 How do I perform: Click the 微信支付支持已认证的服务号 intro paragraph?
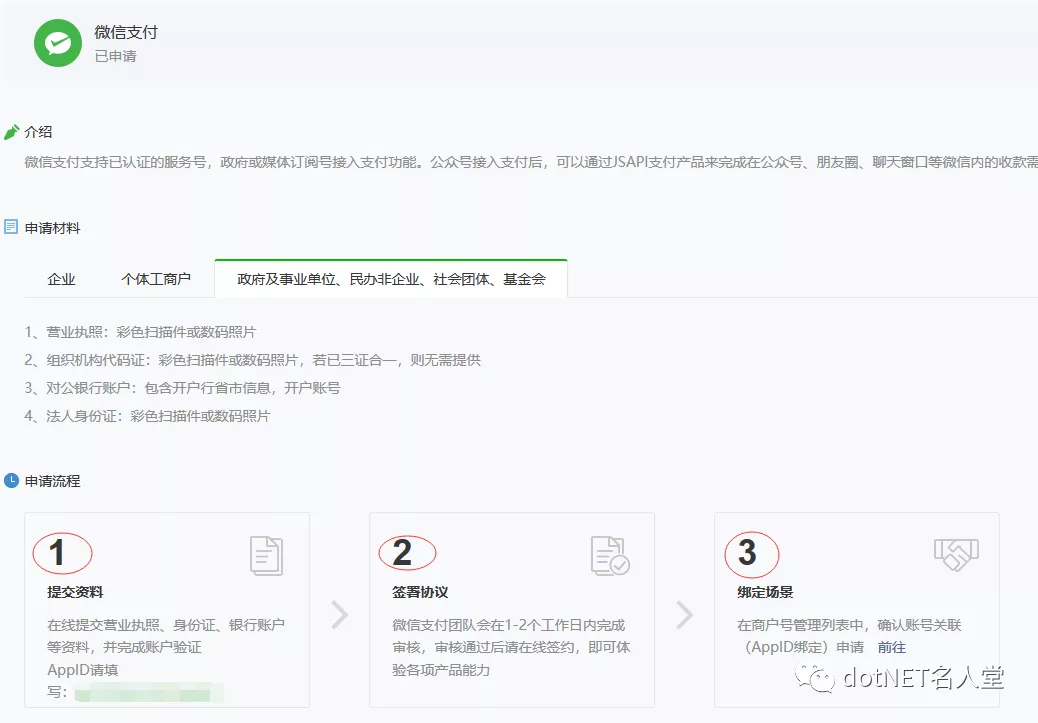point(531,162)
